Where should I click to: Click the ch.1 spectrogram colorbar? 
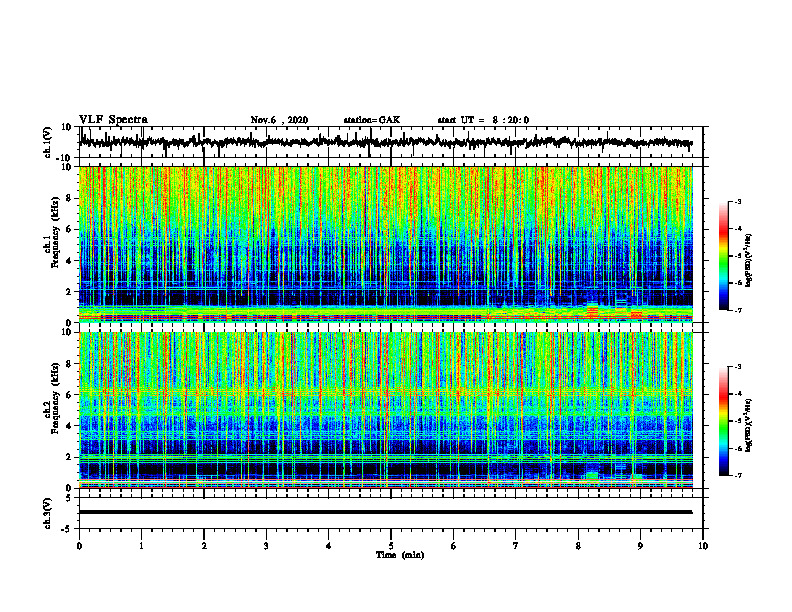(x=723, y=256)
